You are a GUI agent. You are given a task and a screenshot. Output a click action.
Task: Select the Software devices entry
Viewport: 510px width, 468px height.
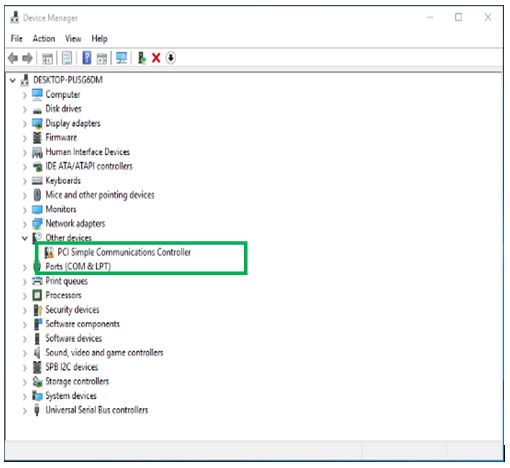[x=74, y=338]
